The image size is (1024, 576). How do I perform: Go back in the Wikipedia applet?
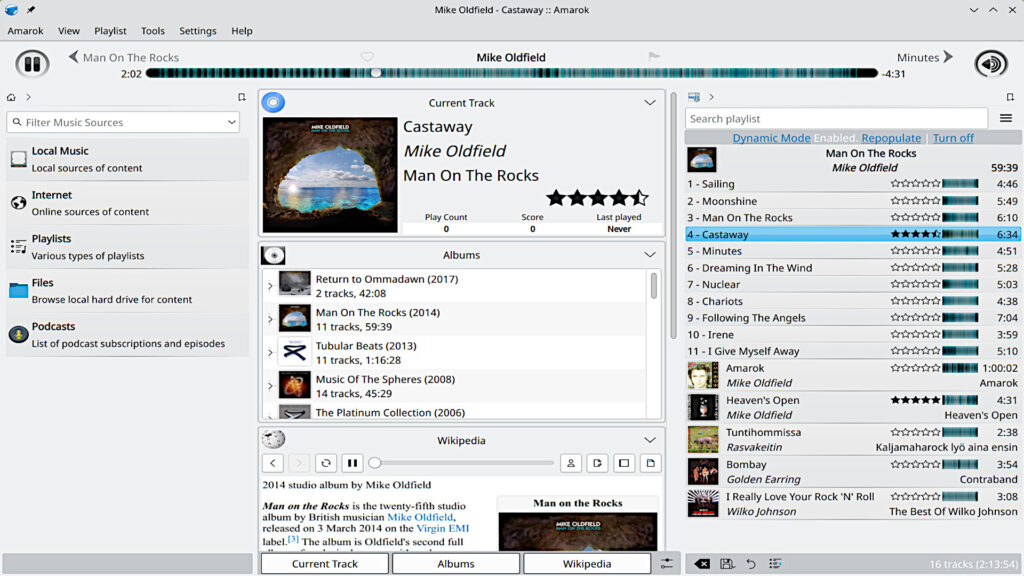pyautogui.click(x=273, y=463)
